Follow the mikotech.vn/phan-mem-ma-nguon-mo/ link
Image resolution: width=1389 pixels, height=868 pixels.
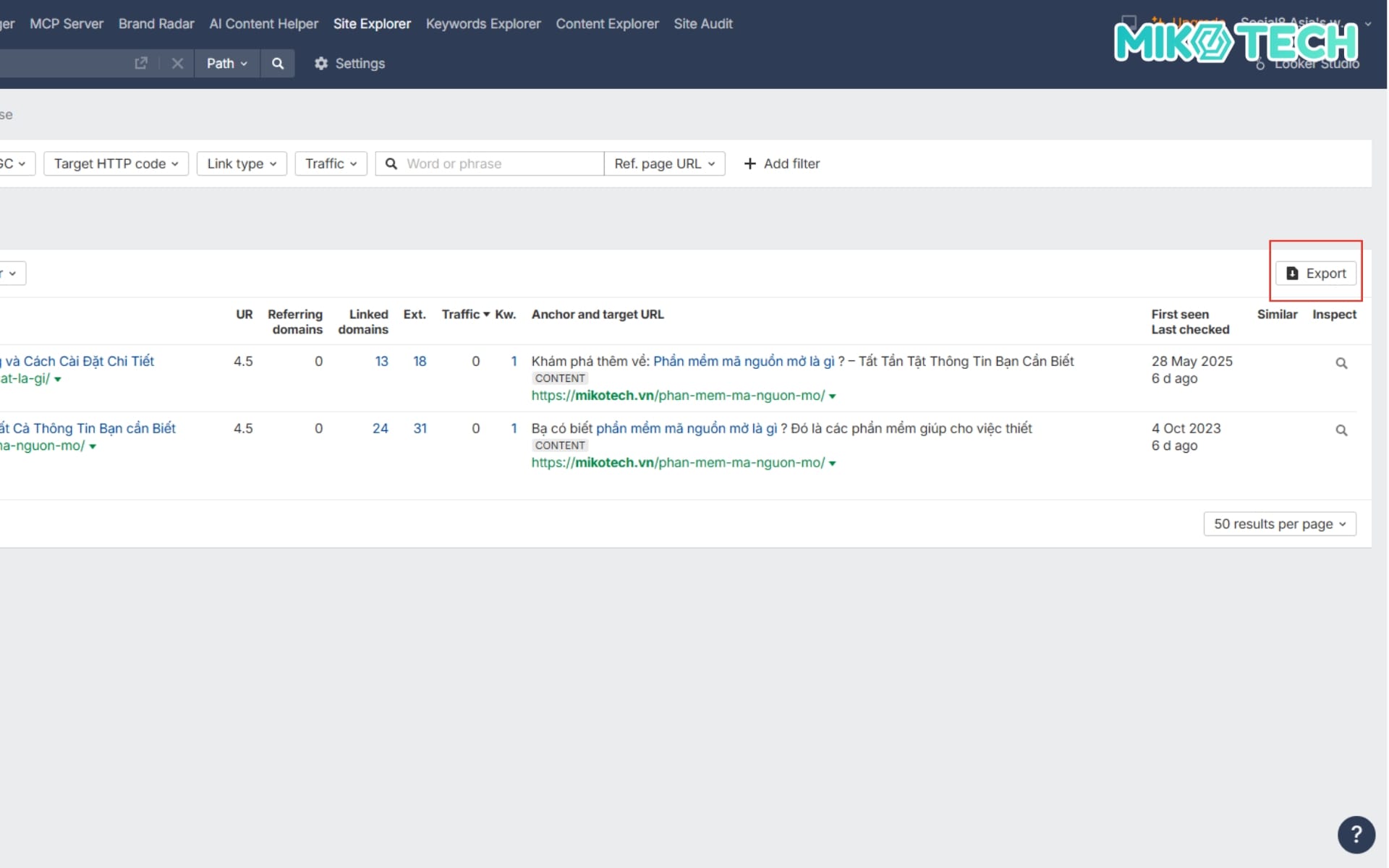[x=678, y=396]
